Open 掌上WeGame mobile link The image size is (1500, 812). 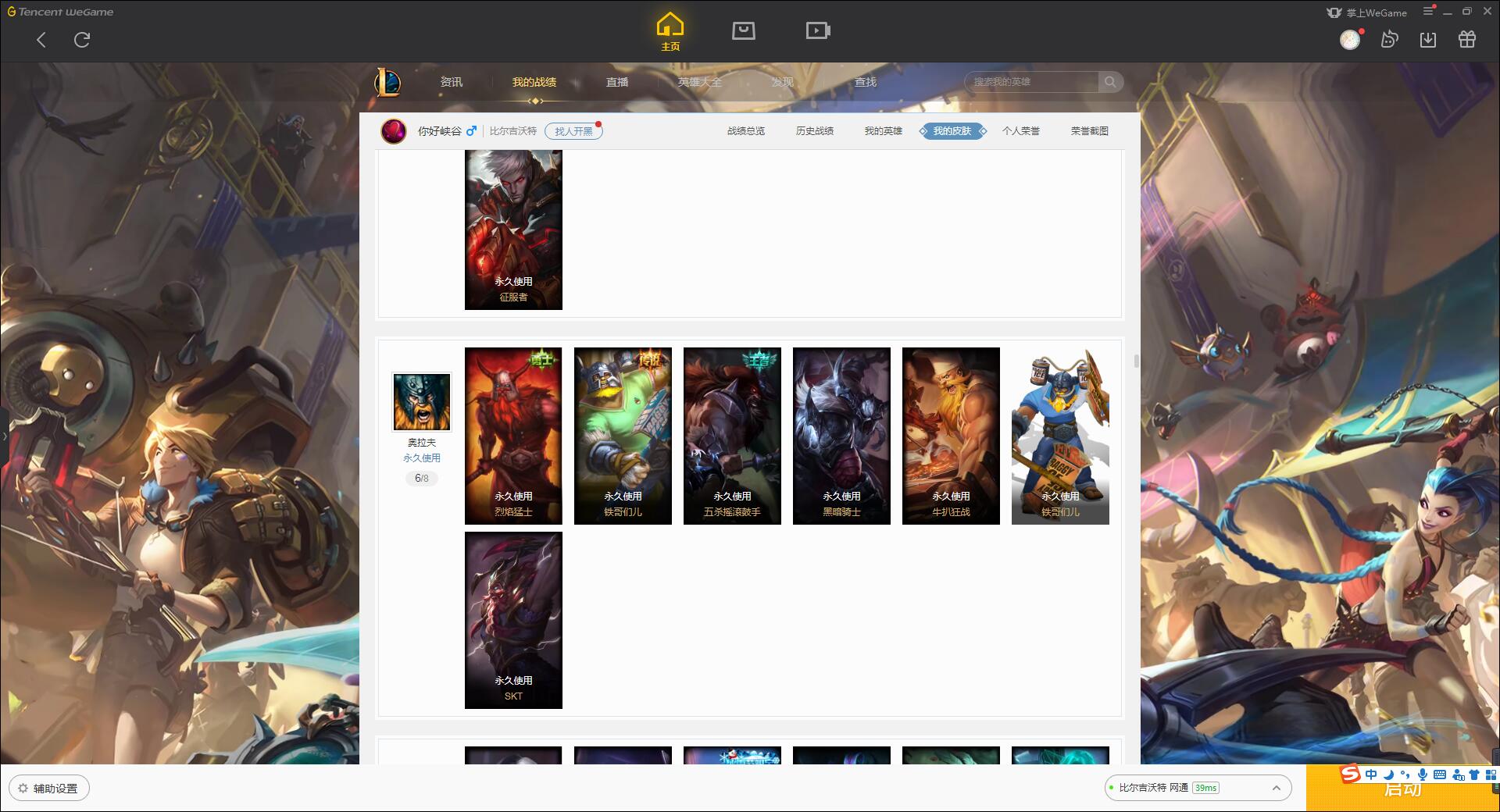[x=1366, y=12]
